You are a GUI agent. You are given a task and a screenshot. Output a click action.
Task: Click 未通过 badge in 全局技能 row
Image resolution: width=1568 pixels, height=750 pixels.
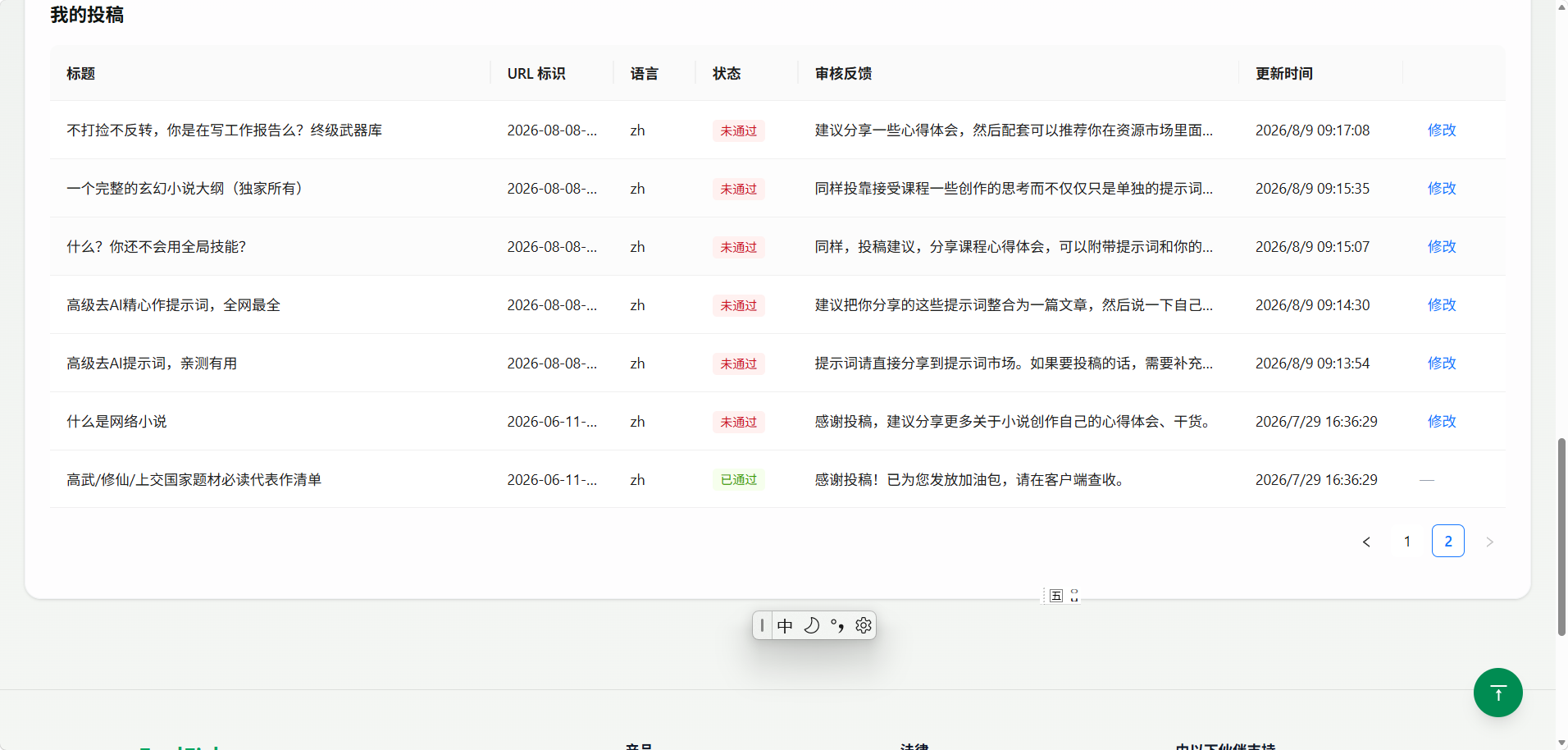coord(739,248)
